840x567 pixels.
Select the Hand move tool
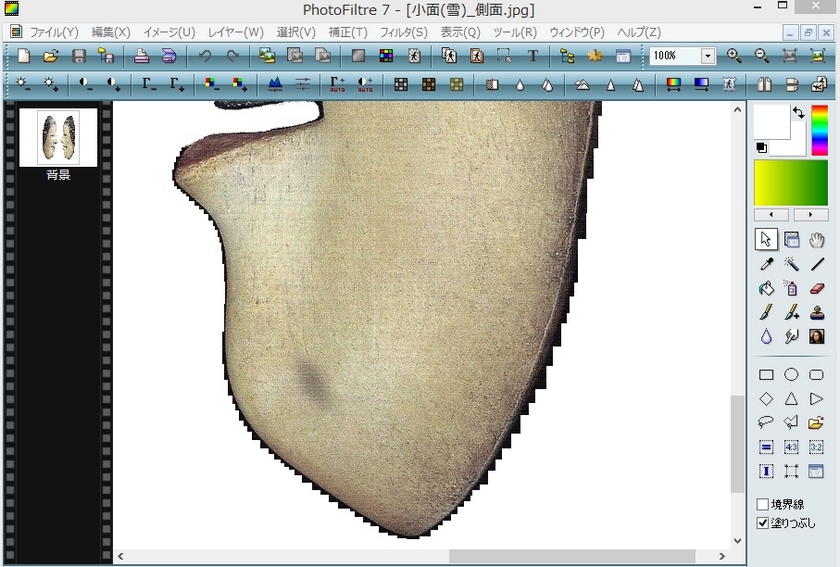816,240
